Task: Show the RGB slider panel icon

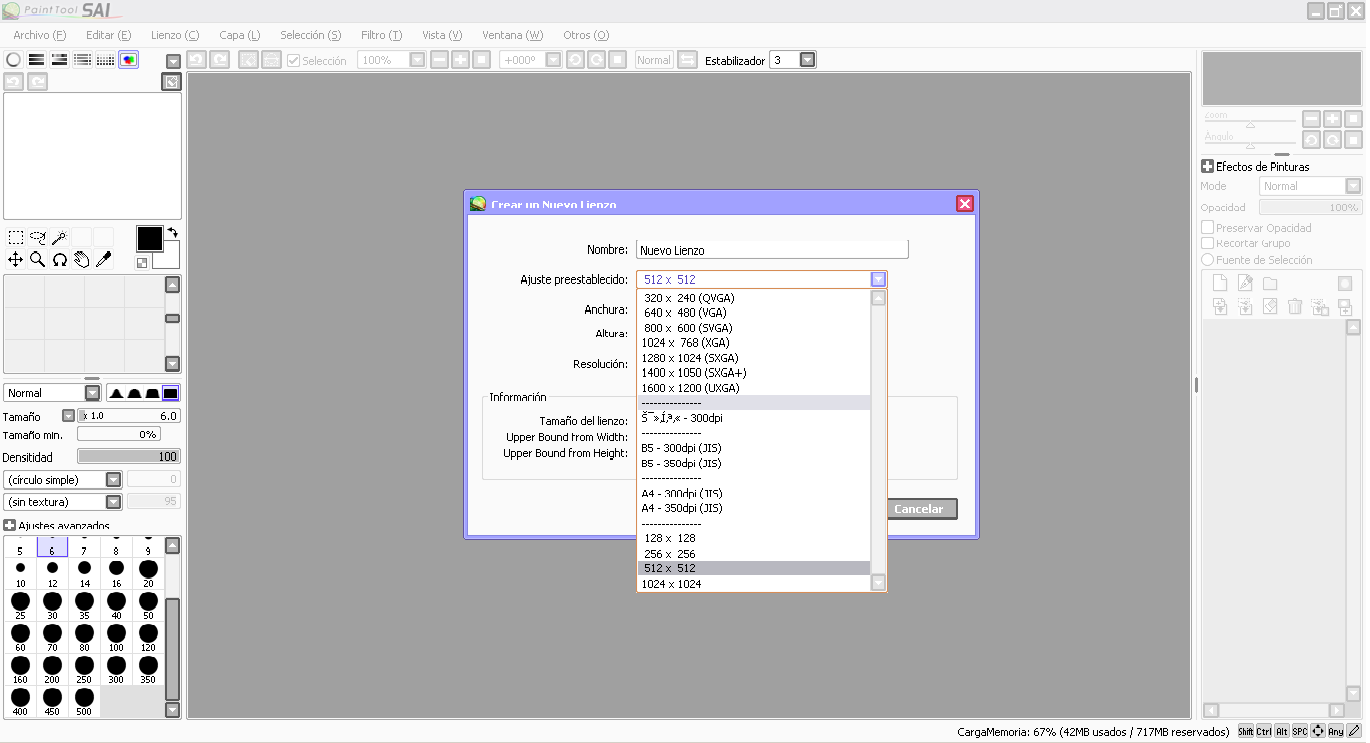Action: 37,60
